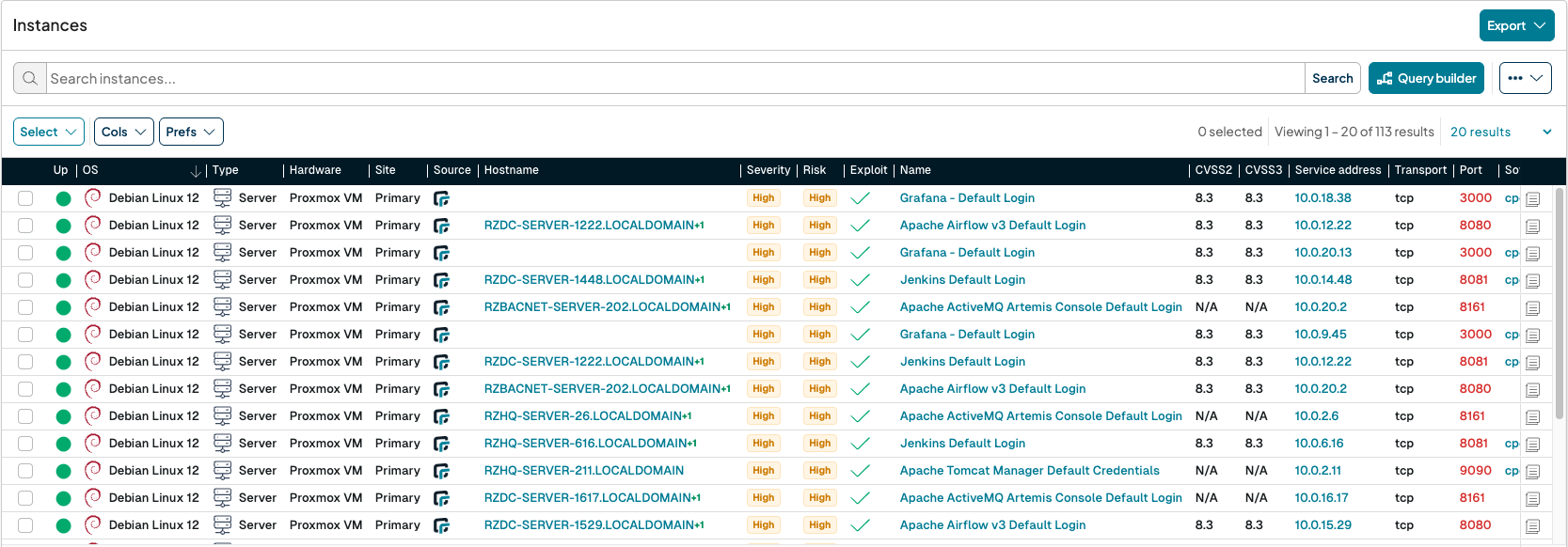
Task: Select checkbox for RZBACNET-SERVER-202 ActiveMQ row
Action: 25,307
